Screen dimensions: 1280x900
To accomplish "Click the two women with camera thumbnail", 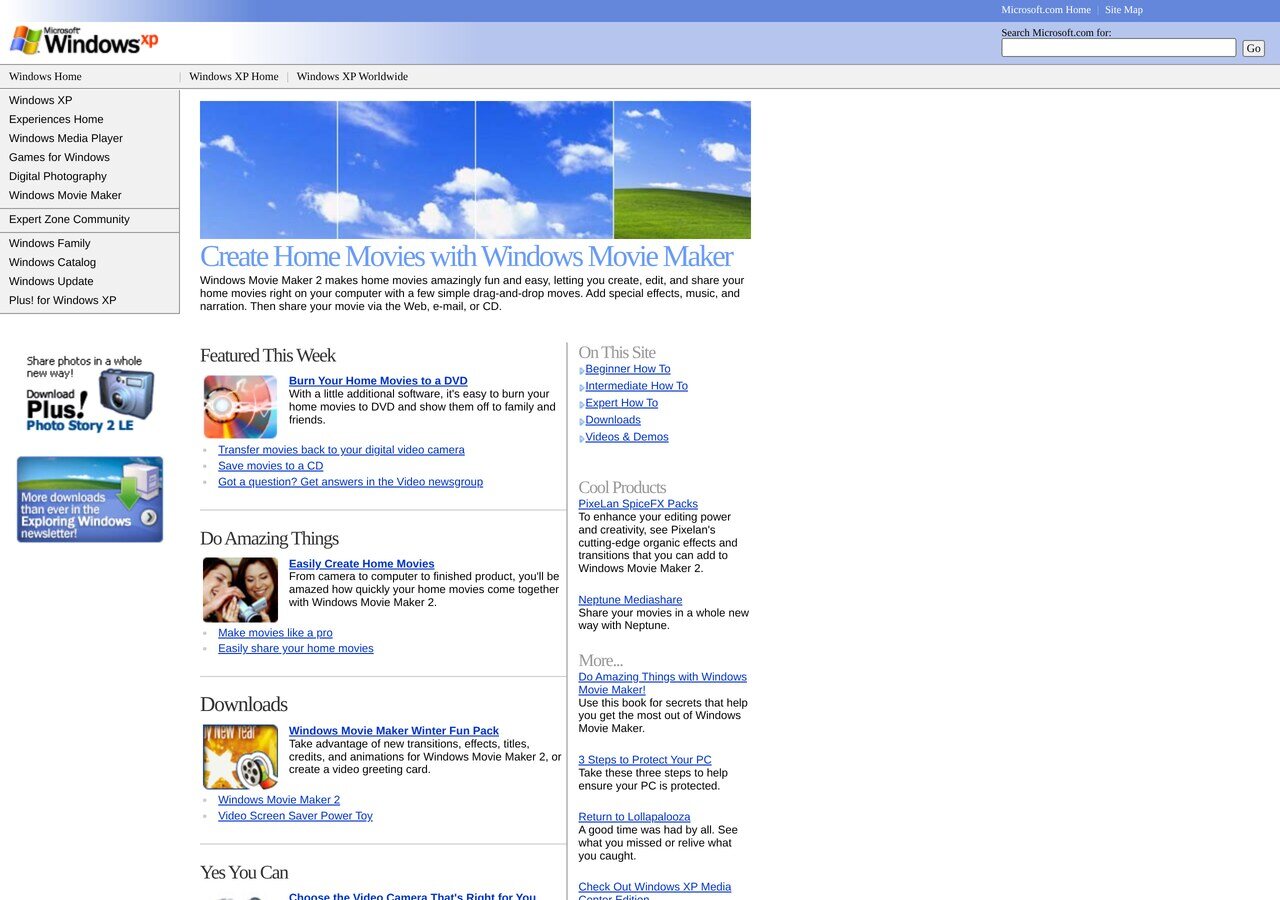I will [240, 590].
